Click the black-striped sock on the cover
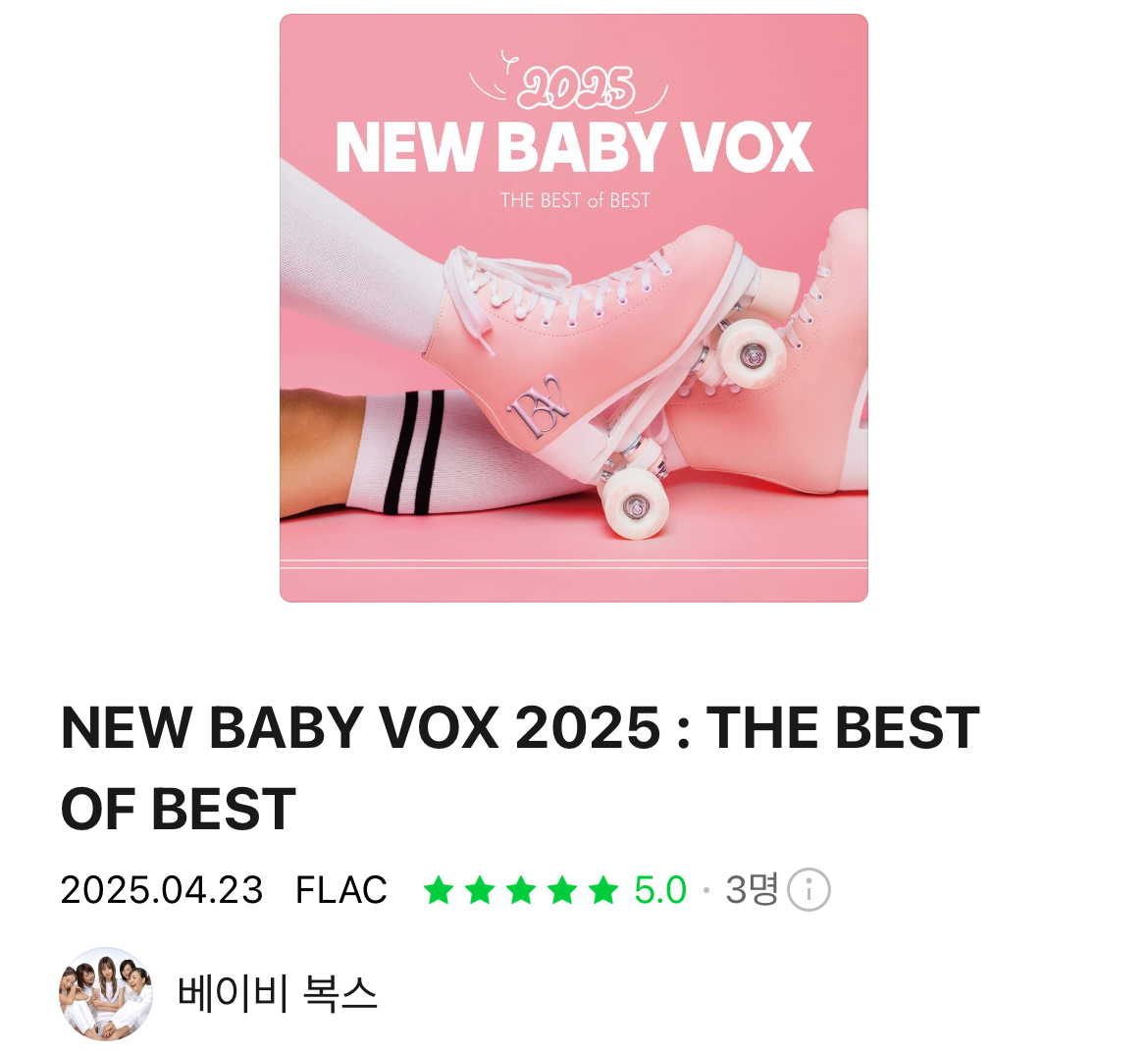The height and width of the screenshot is (1054, 1148). tap(425, 452)
